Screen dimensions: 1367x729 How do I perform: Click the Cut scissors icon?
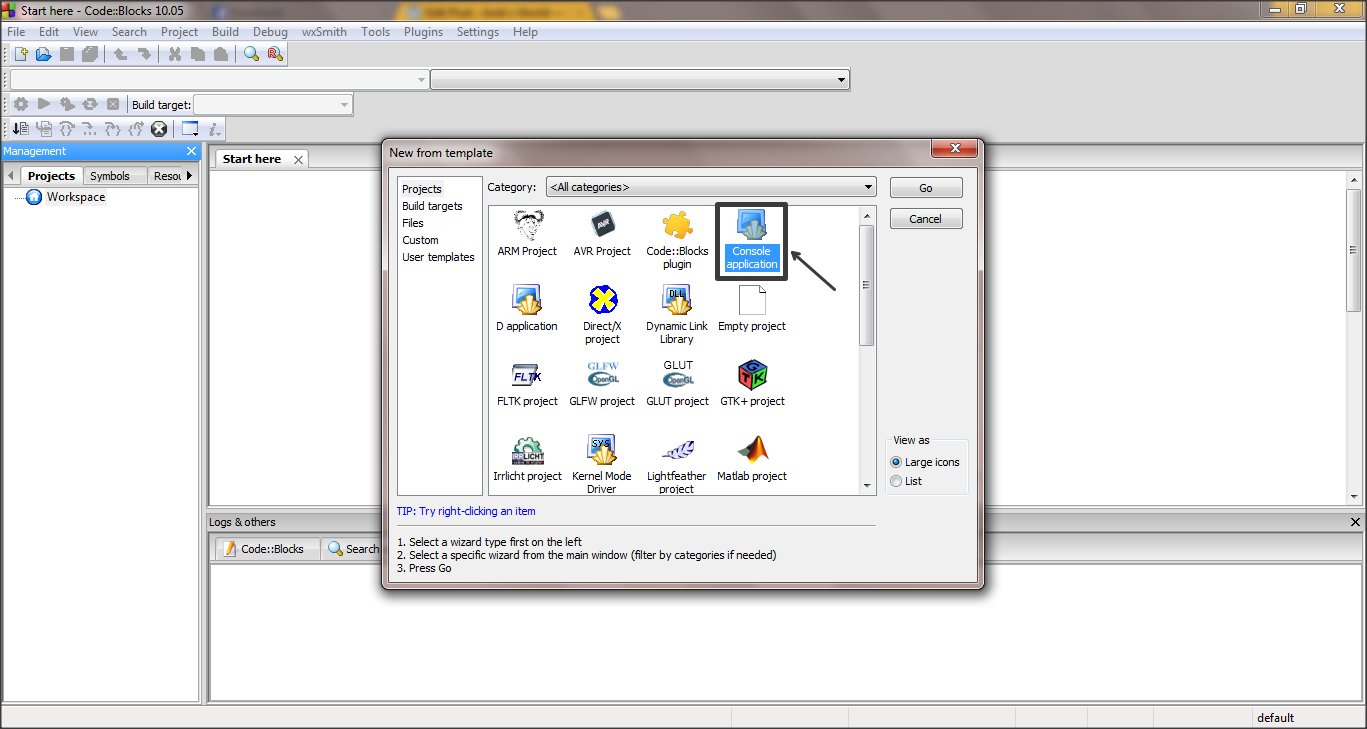[x=174, y=54]
